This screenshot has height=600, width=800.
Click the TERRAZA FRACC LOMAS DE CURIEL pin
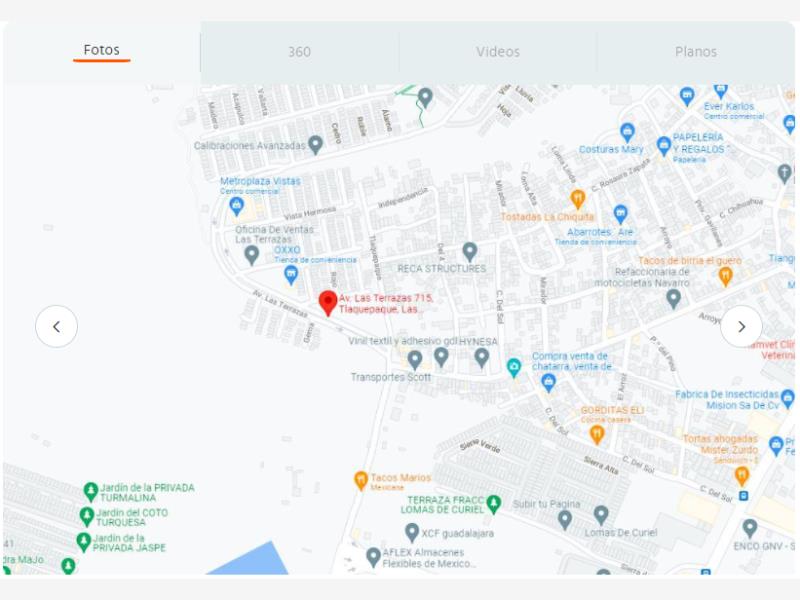493,504
